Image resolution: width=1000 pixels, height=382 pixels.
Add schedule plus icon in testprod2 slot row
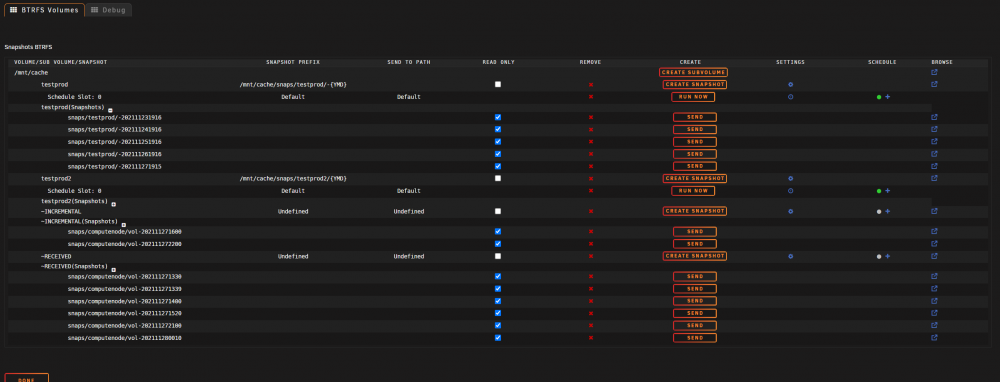click(x=887, y=191)
